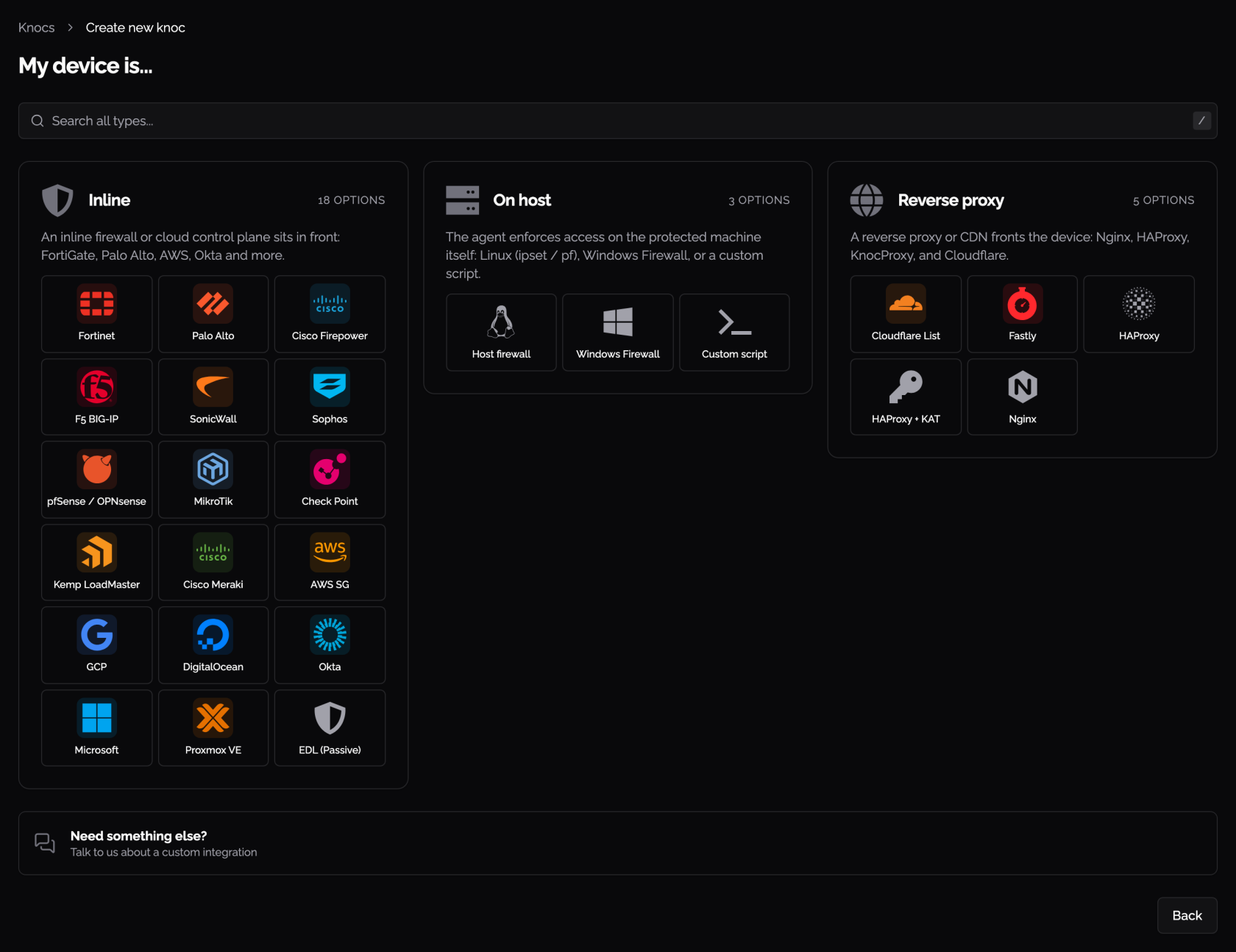Select the GCP tile
This screenshot has height=952, width=1236.
tap(96, 645)
